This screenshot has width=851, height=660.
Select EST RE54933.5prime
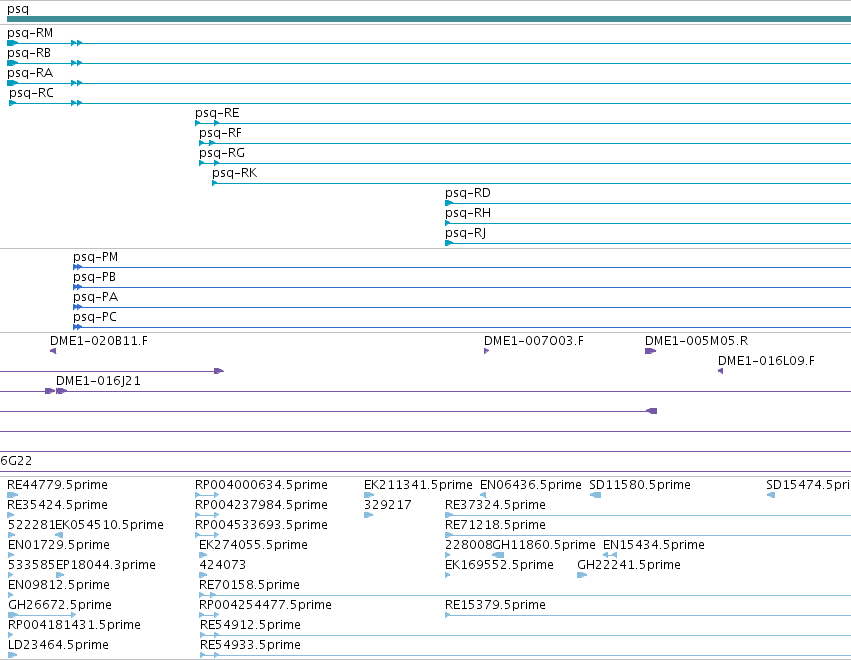pos(250,645)
